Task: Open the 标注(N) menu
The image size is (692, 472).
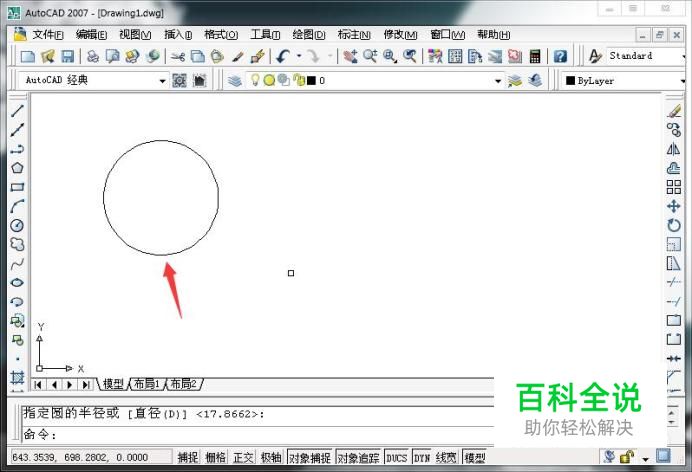Action: click(x=354, y=34)
